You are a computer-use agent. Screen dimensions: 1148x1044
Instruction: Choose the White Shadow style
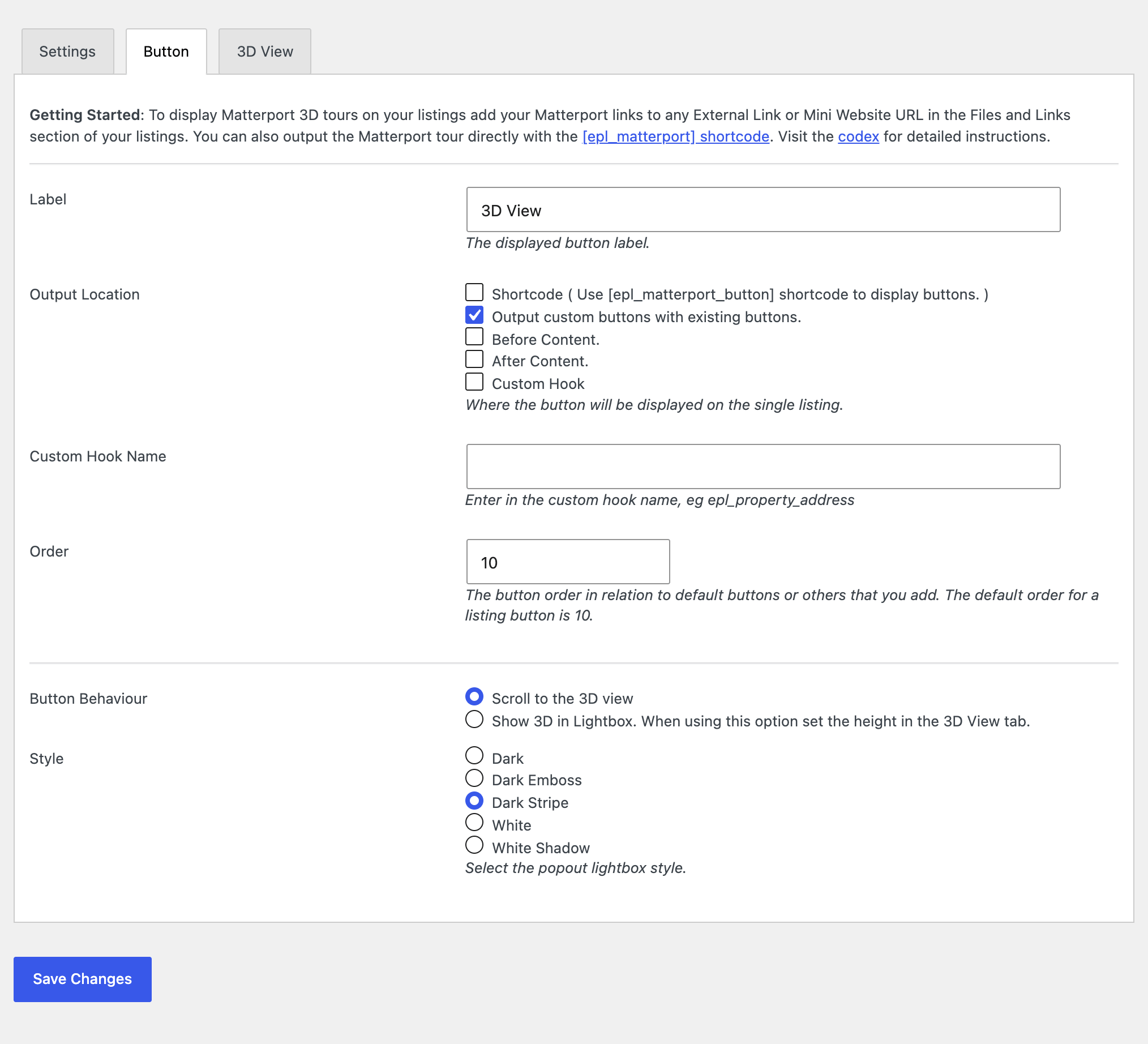[x=474, y=845]
